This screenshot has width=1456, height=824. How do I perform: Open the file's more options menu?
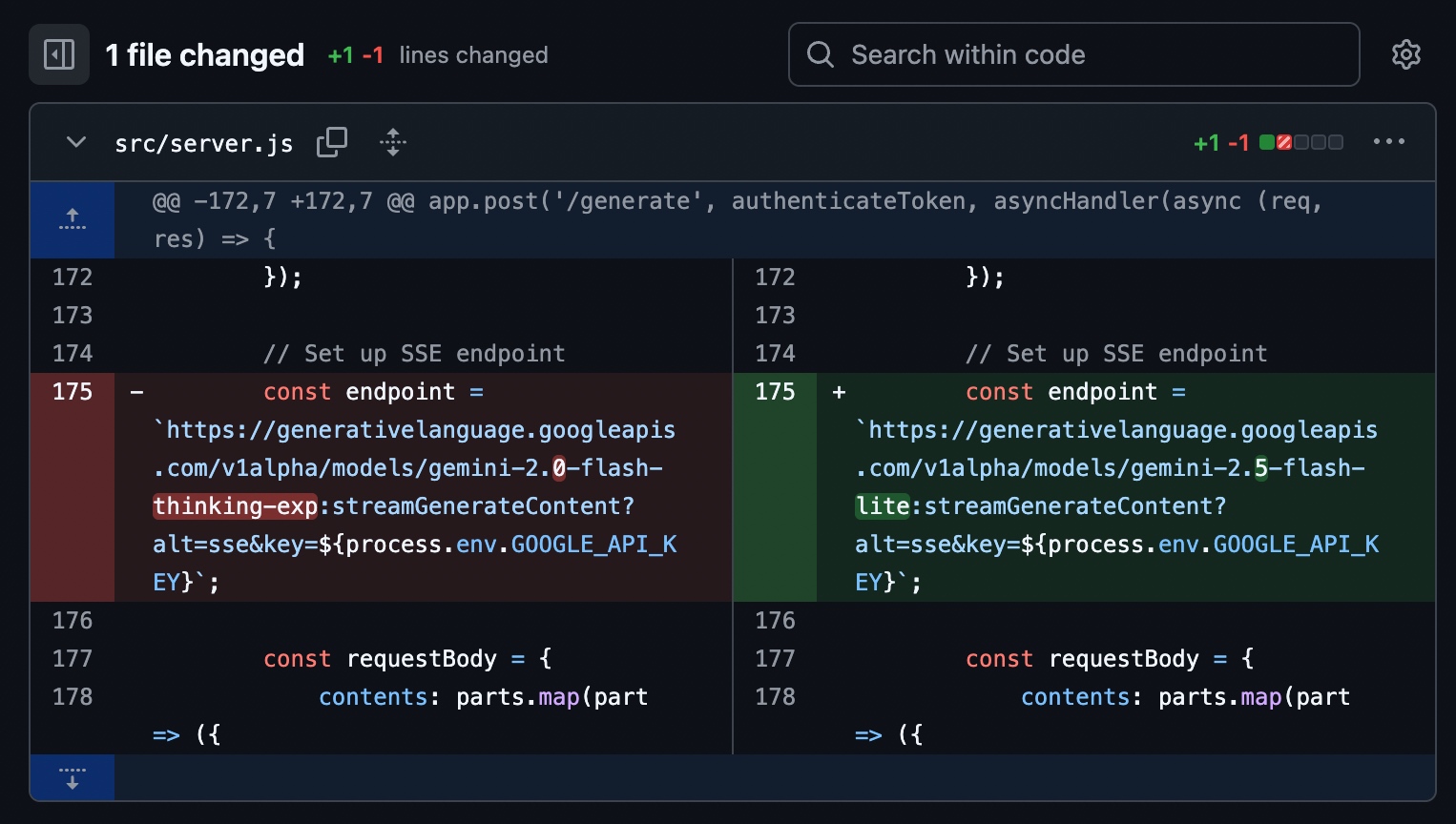click(1388, 142)
